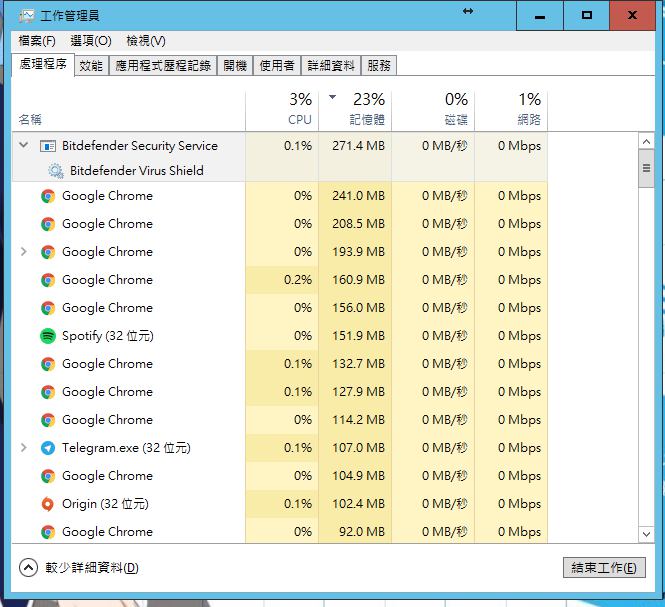Collapse the Bitdefender Security Service group
Viewport: 665px width, 607px height.
(24, 146)
